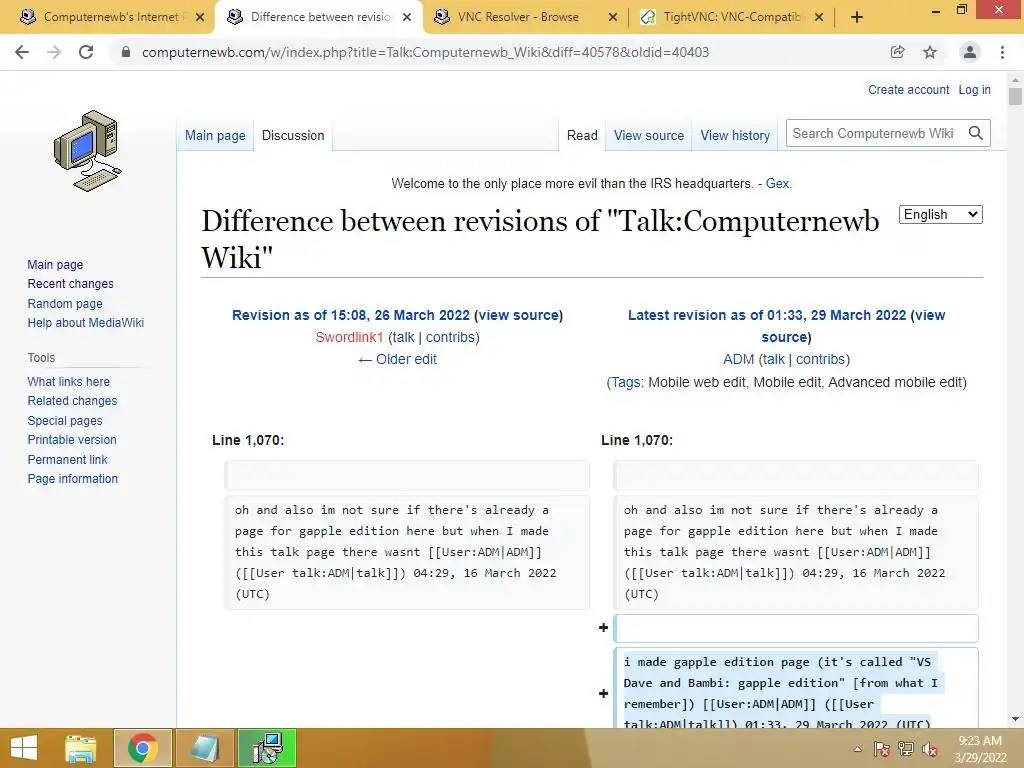Open the notepad taskbar icon
The image size is (1024, 768).
coord(204,748)
